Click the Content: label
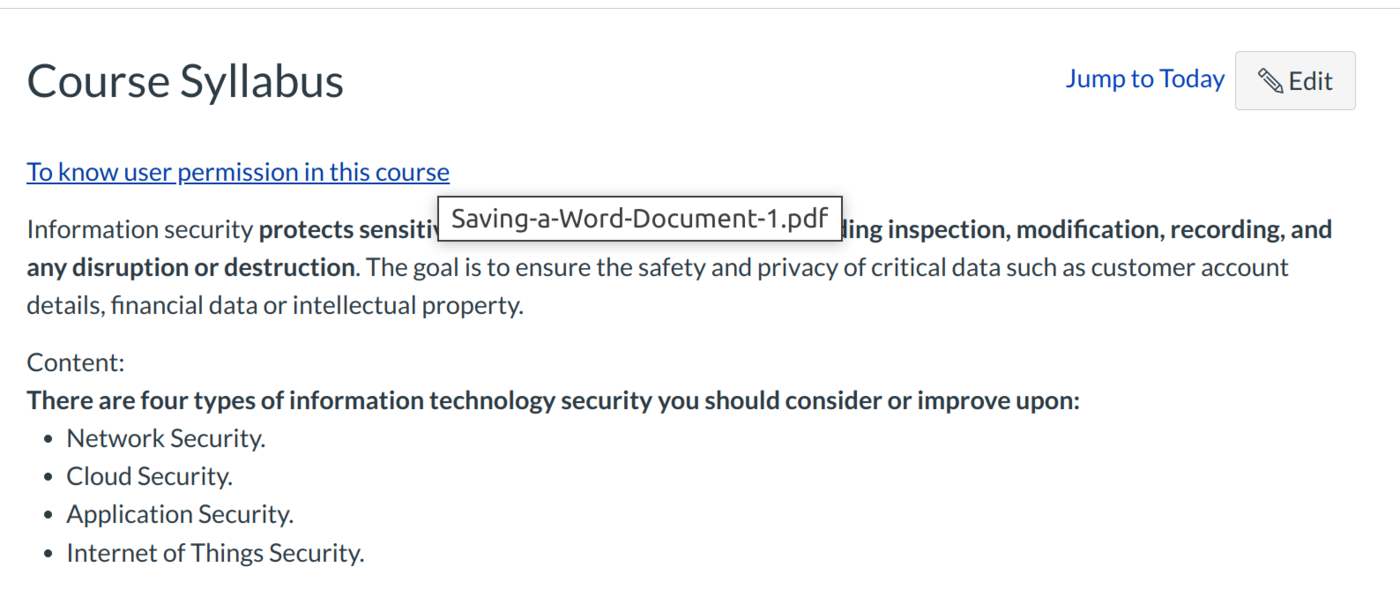The image size is (1400, 597). [x=76, y=362]
